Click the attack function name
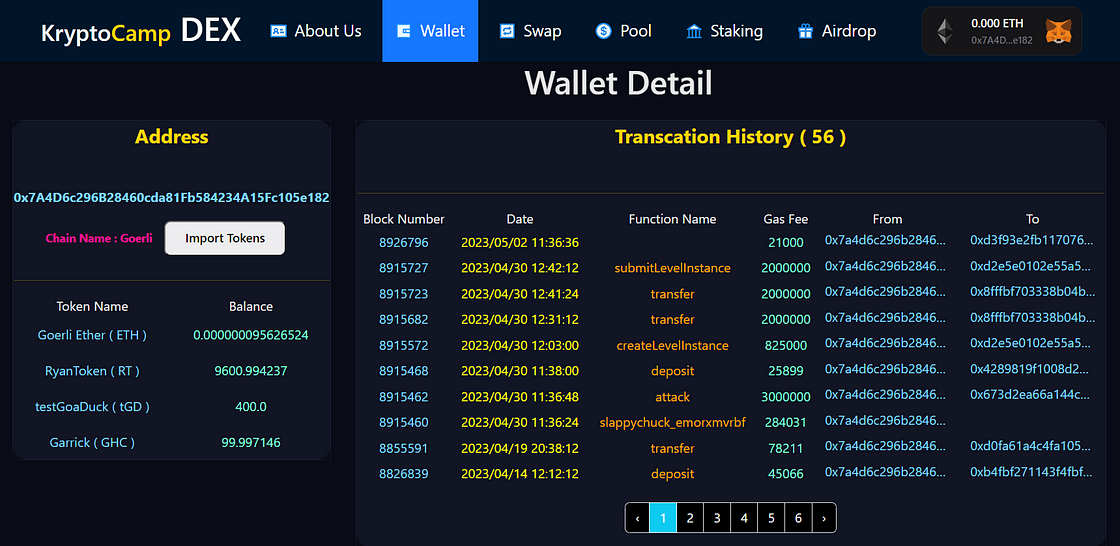Screen dimensions: 1120x546 672,397
